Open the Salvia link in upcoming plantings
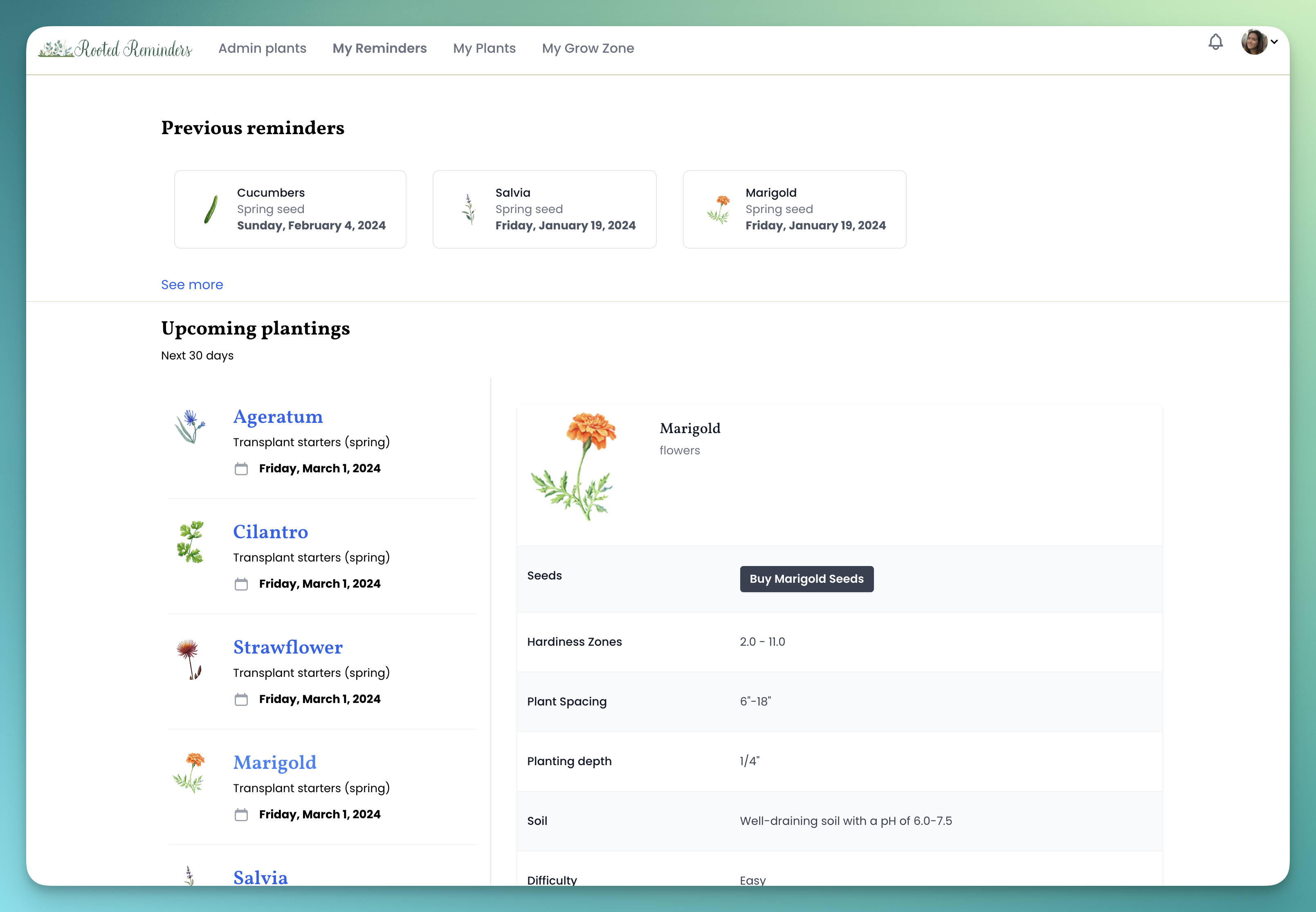1316x912 pixels. [261, 878]
